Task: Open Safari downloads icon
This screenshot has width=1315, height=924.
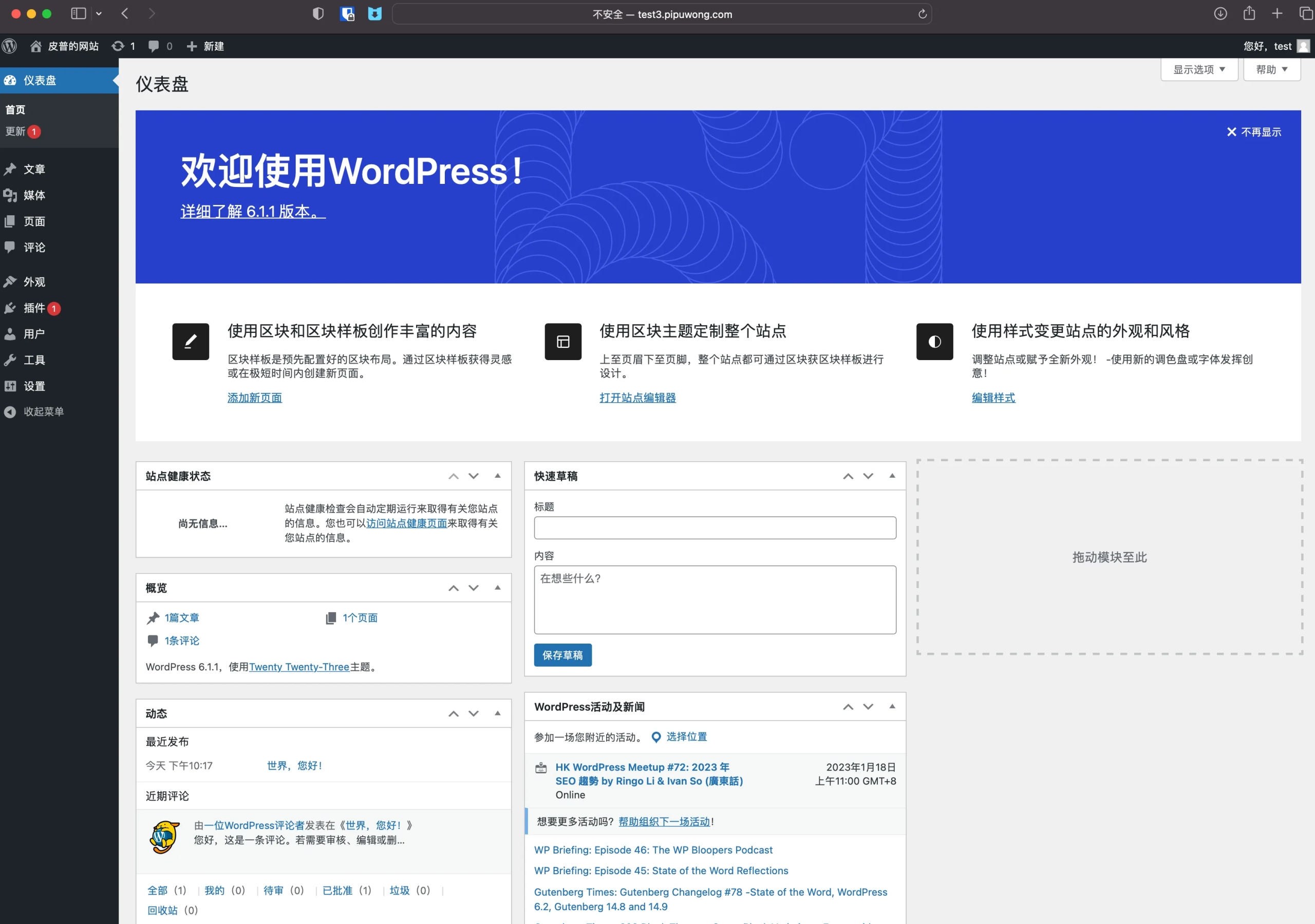Action: click(1220, 14)
